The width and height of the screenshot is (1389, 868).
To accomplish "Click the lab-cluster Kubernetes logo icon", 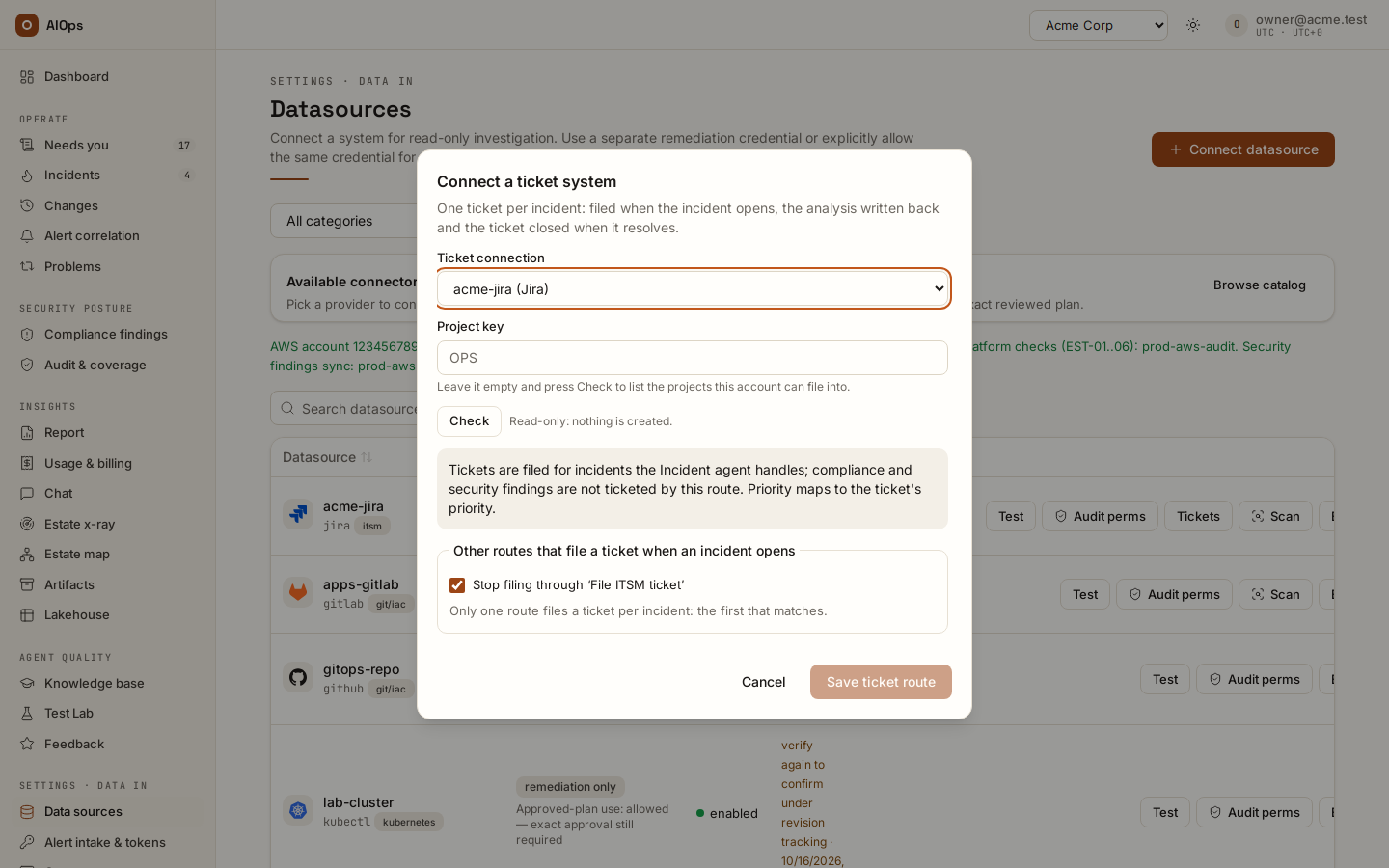I will tap(298, 810).
